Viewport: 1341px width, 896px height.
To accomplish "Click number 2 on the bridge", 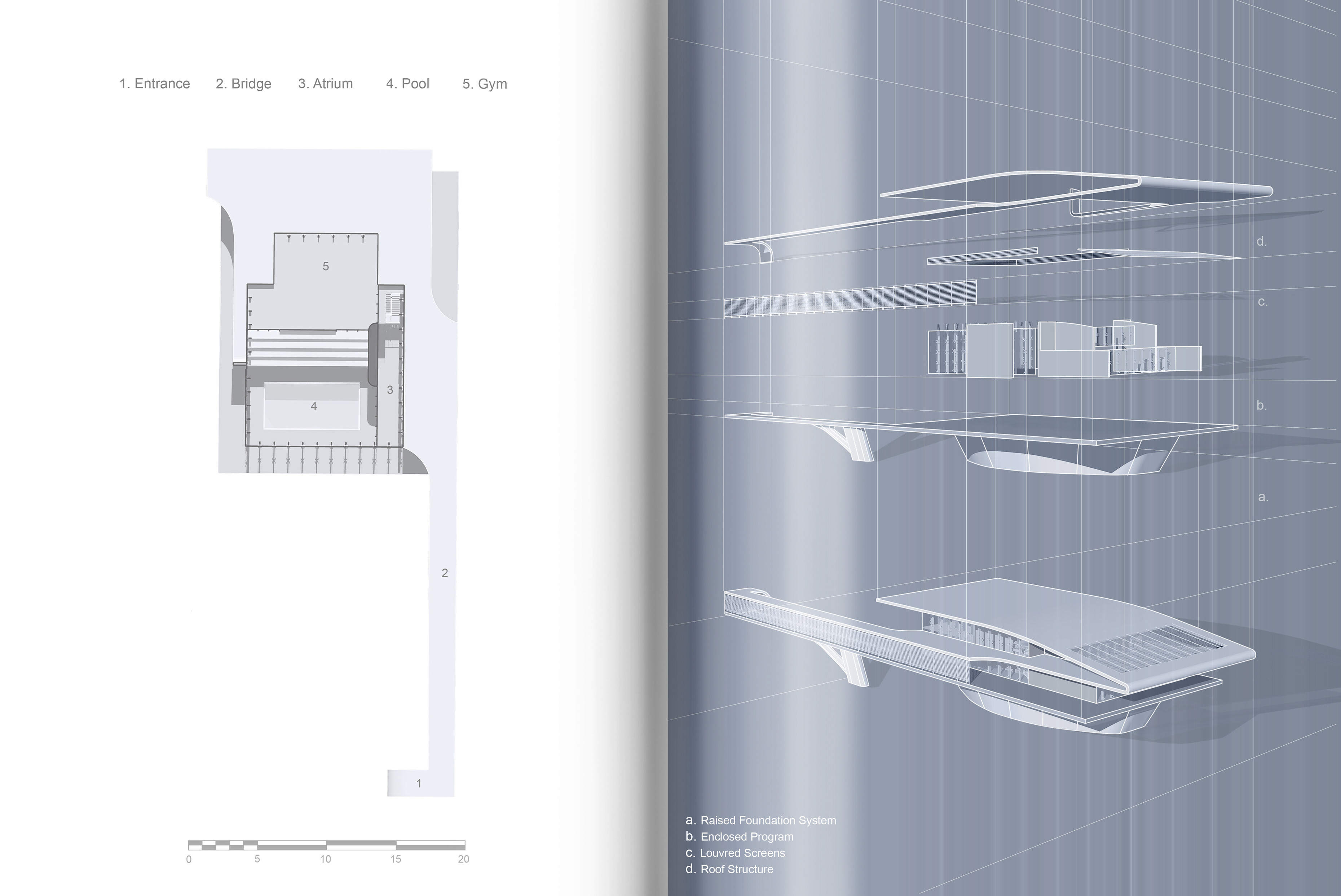I will point(445,573).
